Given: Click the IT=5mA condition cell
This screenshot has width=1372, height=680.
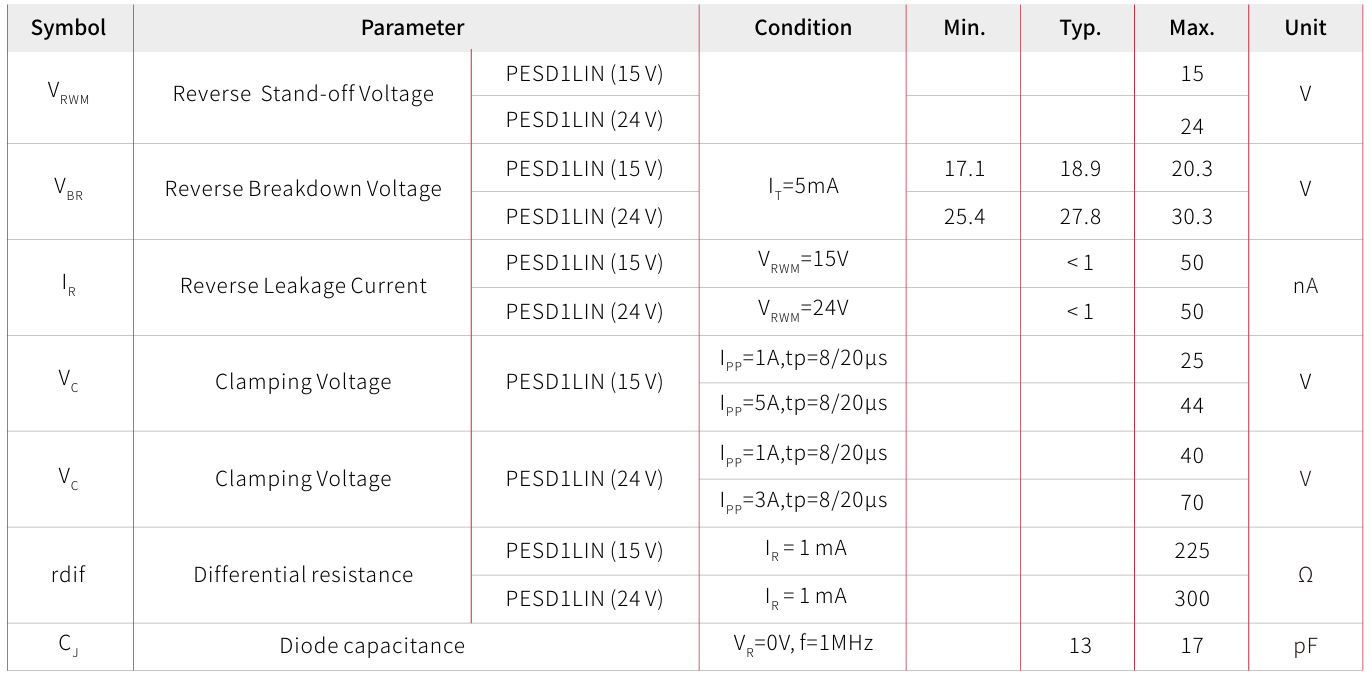Looking at the screenshot, I should [803, 187].
